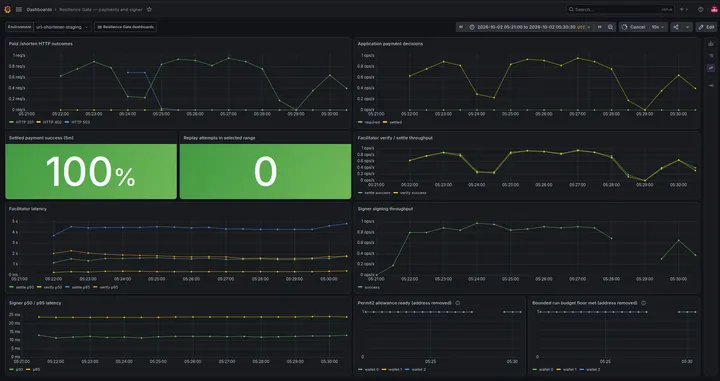Click the 0 replay attempts value
This screenshot has height=381, width=720.
point(265,171)
